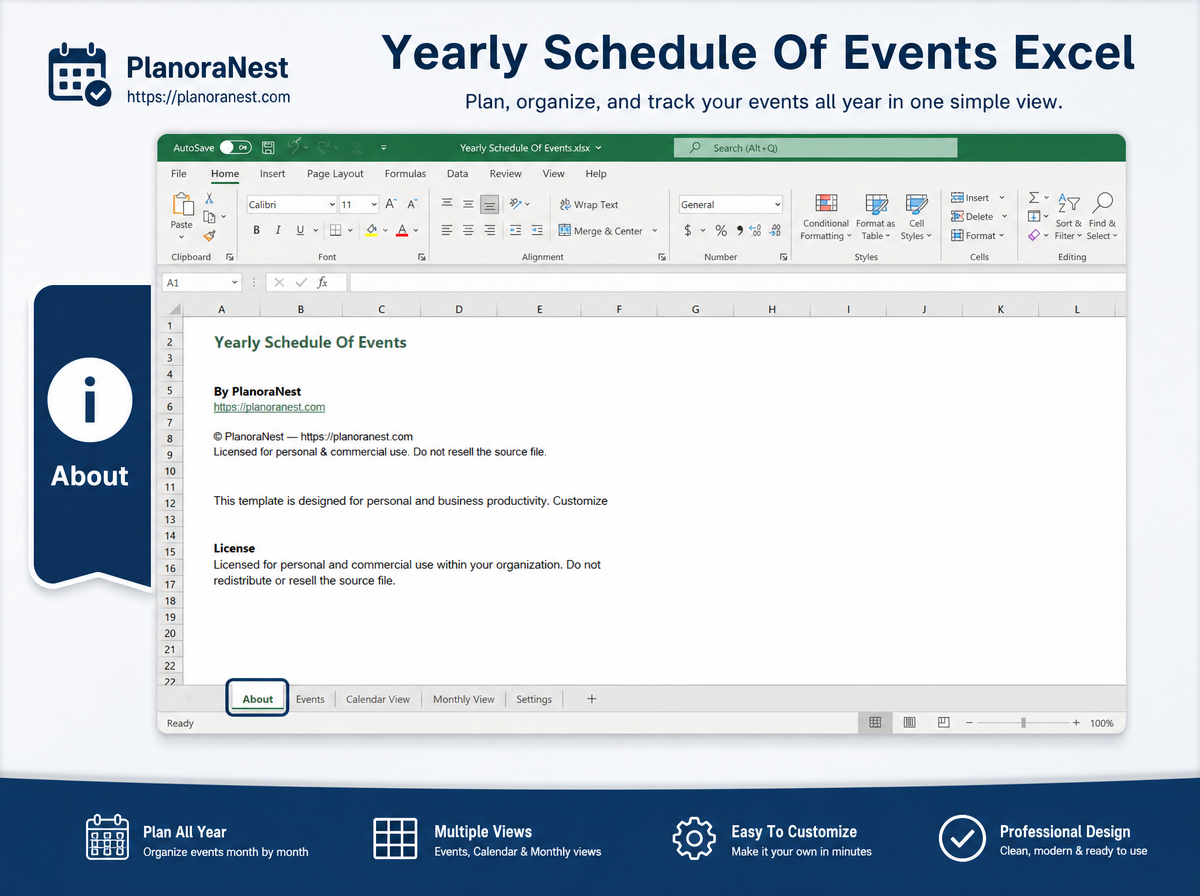Toggle Underline formatting
1200x896 pixels.
pyautogui.click(x=300, y=230)
